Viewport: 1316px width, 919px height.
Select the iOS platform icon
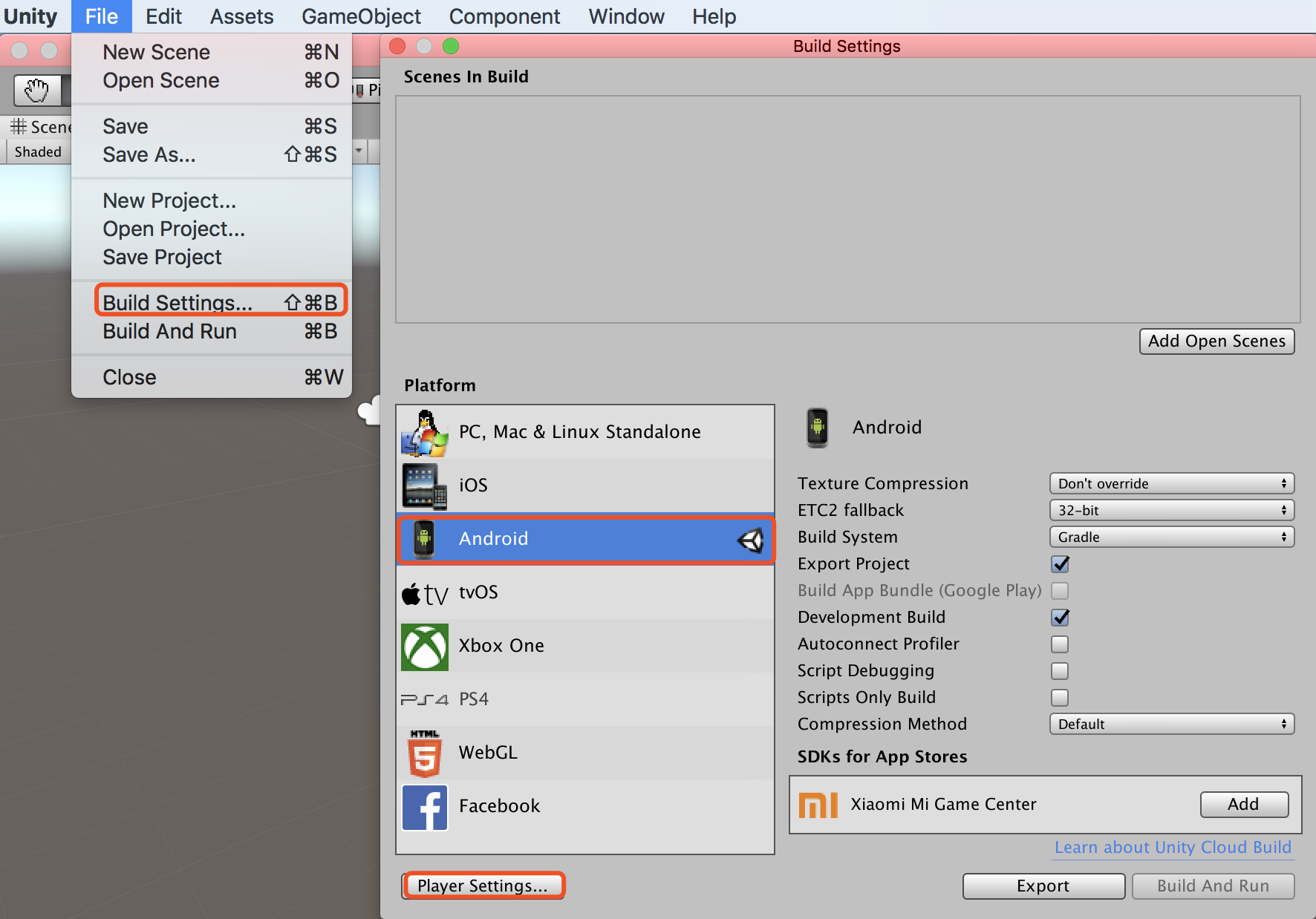pos(424,485)
